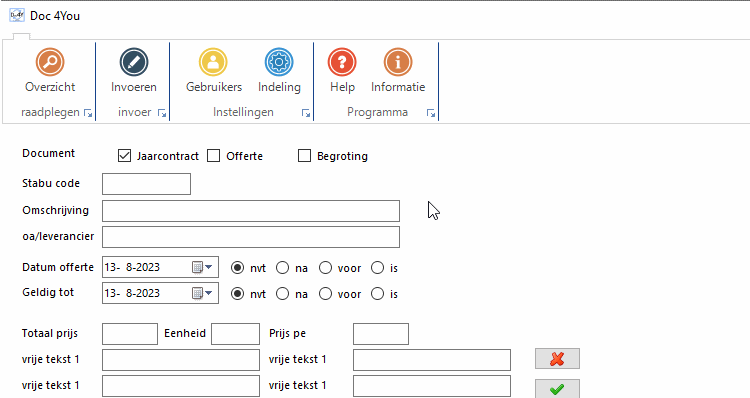Tick the Begroting checkbox
Viewport: 750px width, 398px height.
click(x=304, y=156)
